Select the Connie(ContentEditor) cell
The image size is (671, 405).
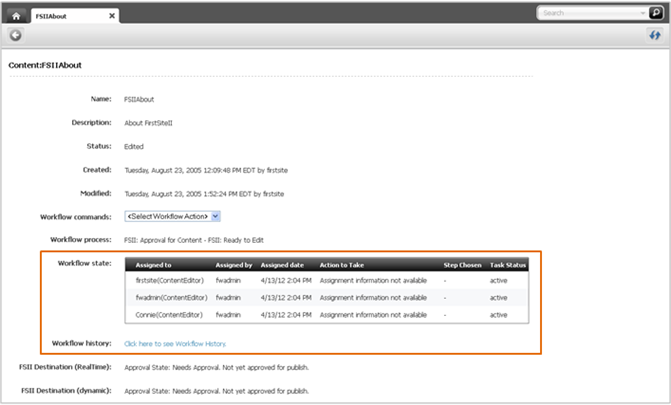(169, 315)
